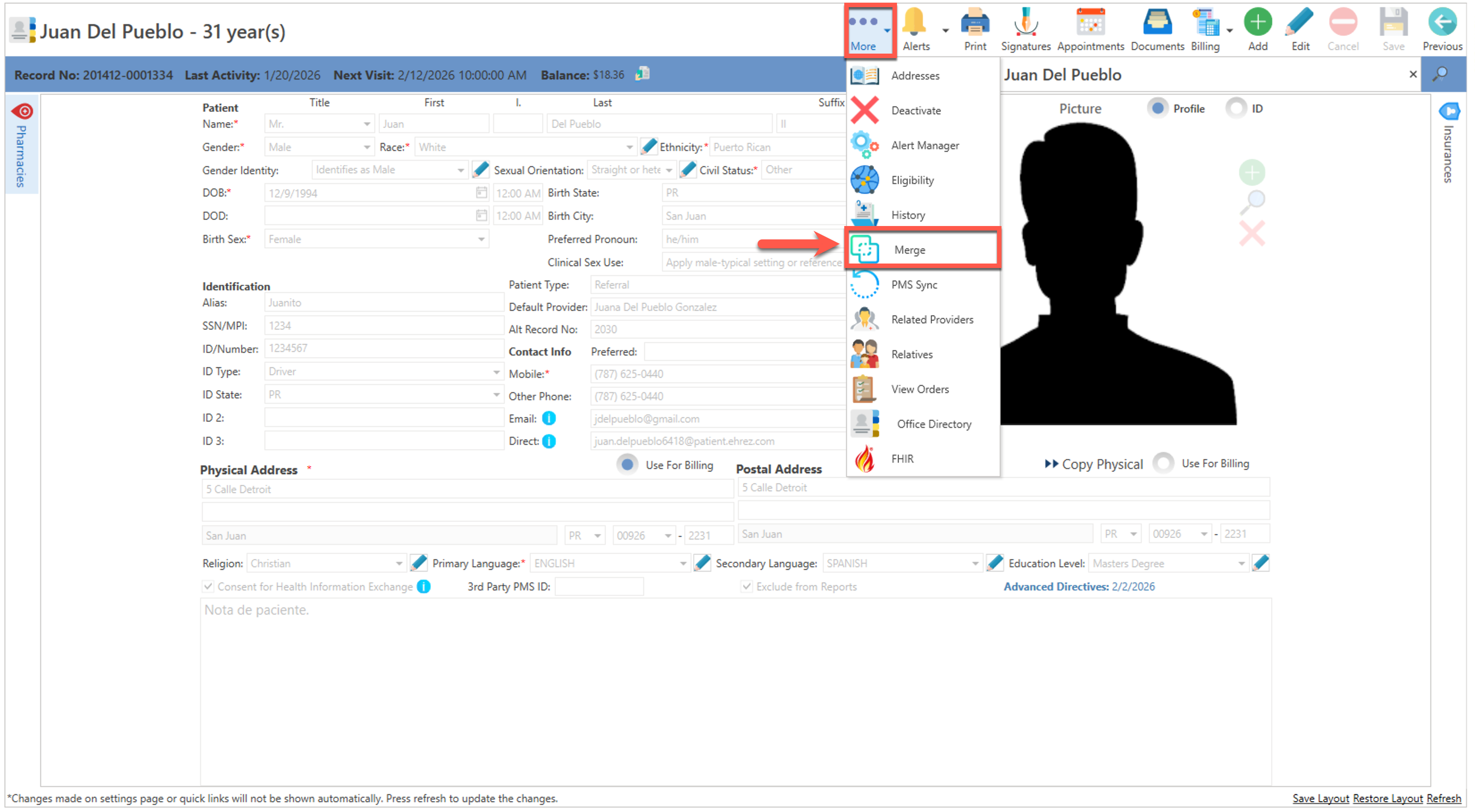The width and height of the screenshot is (1475, 812).
Task: Click the Print toolbar icon
Action: (x=975, y=23)
